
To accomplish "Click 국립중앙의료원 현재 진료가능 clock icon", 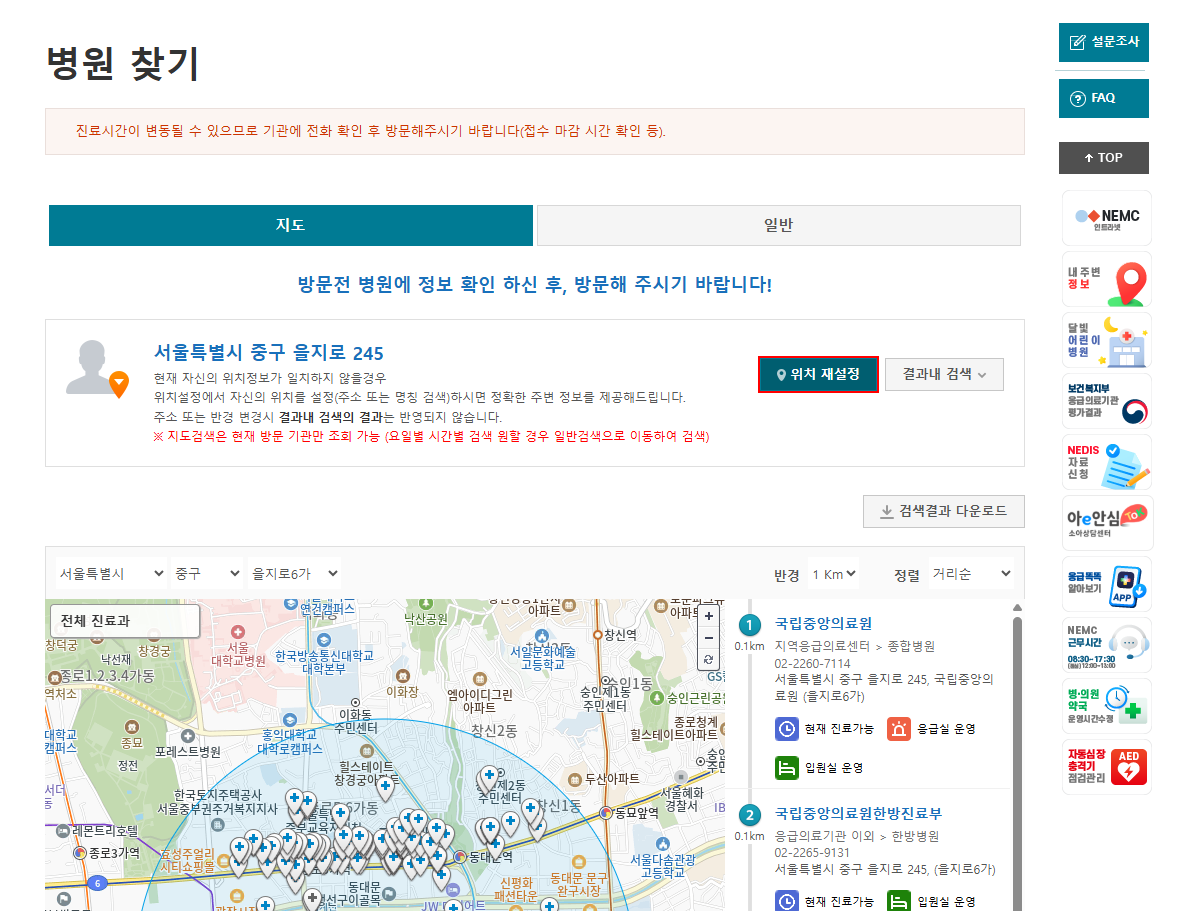I will click(786, 729).
